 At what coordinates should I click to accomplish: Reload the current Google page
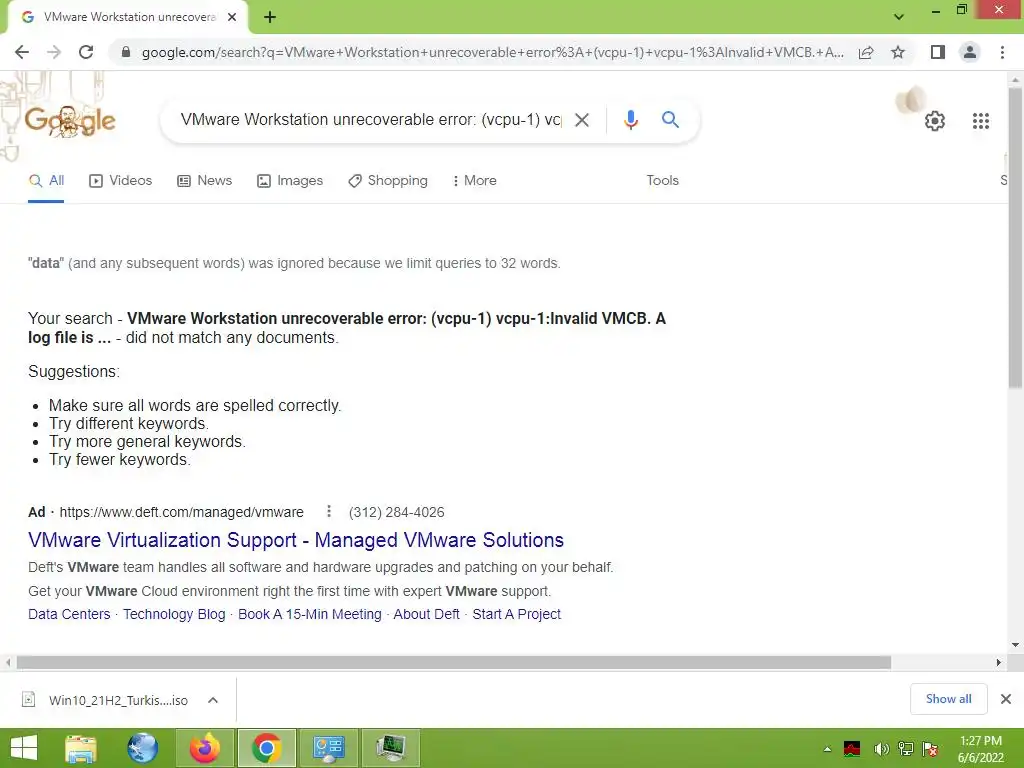[x=86, y=52]
